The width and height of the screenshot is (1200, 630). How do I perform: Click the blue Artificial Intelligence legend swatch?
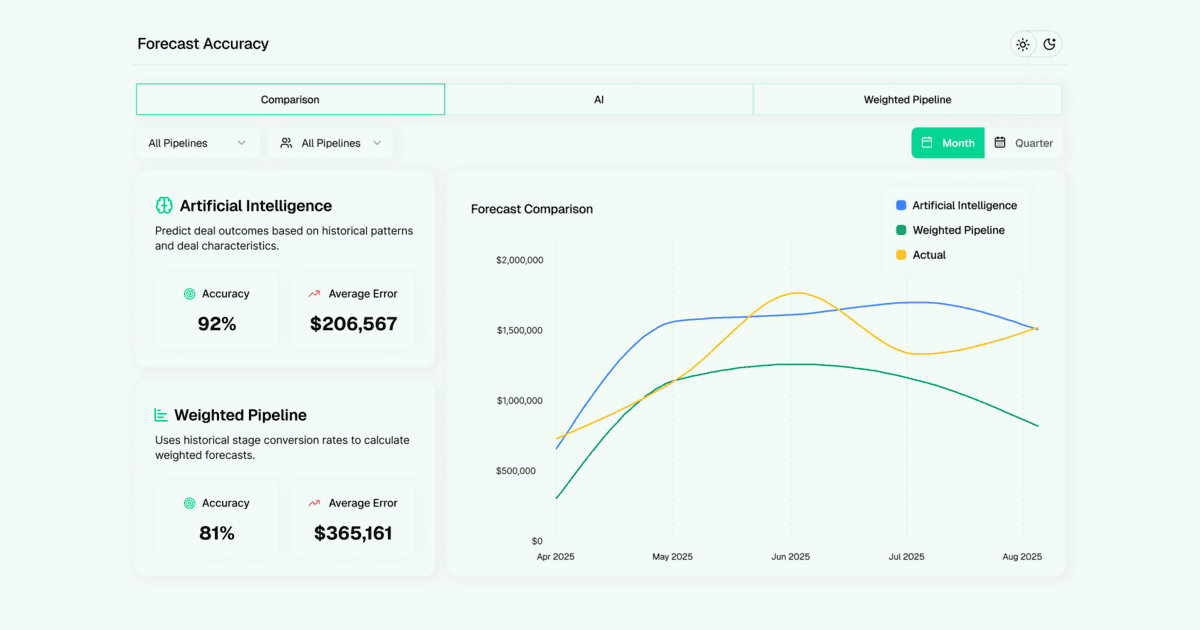[x=899, y=205]
